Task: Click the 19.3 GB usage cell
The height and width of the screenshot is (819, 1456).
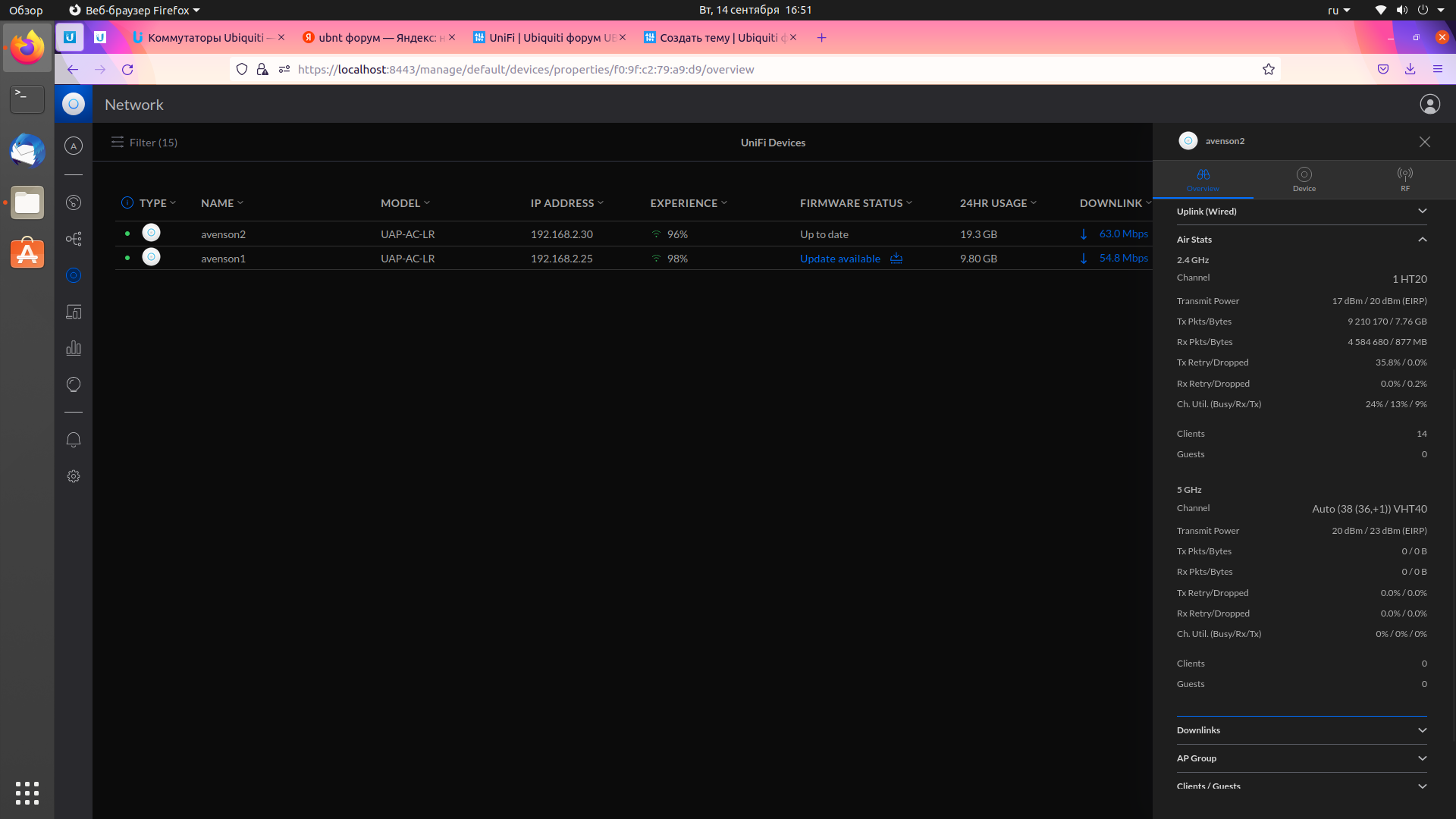Action: tap(978, 234)
